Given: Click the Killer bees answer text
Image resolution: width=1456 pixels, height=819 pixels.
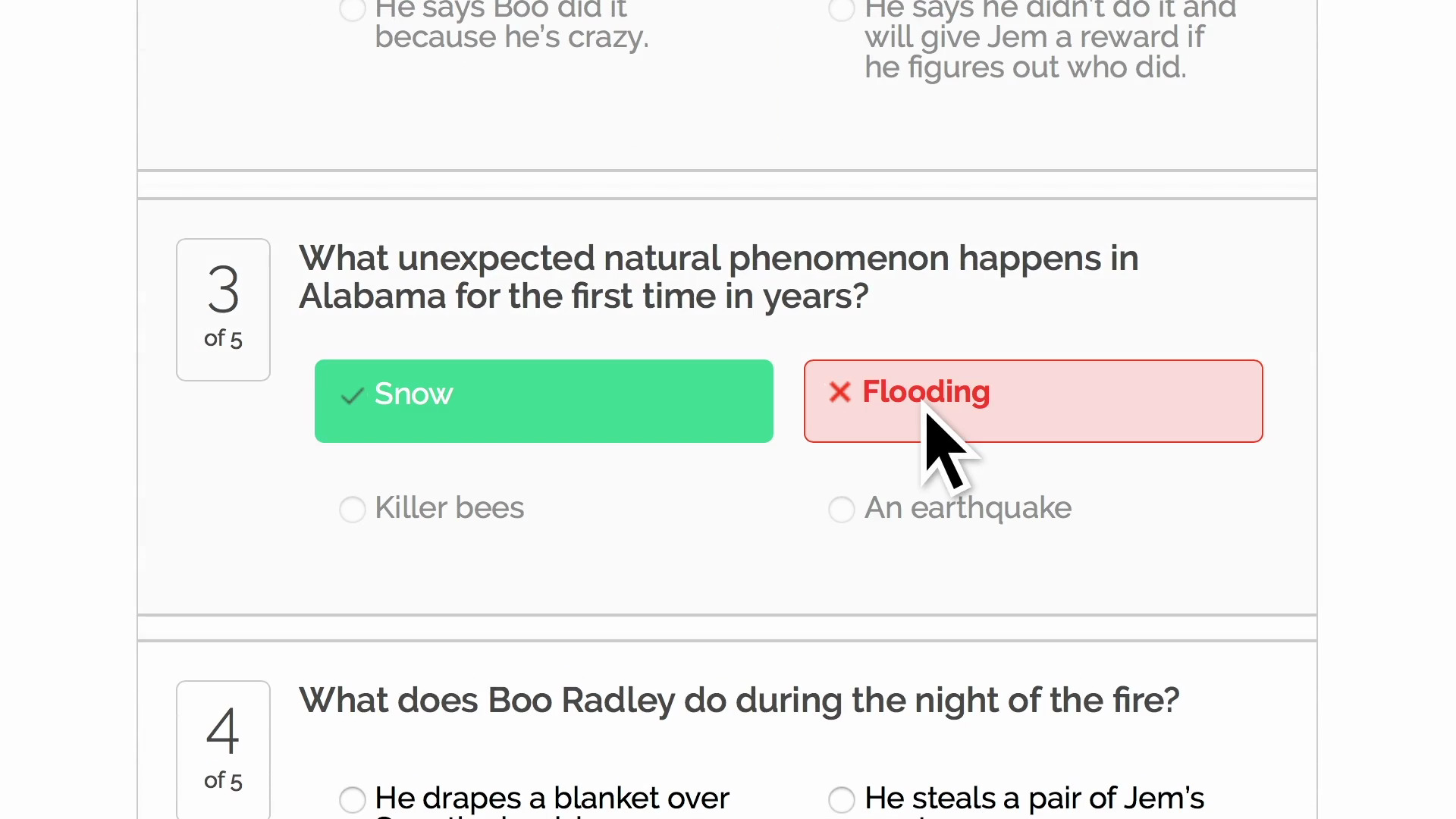Looking at the screenshot, I should tap(450, 508).
